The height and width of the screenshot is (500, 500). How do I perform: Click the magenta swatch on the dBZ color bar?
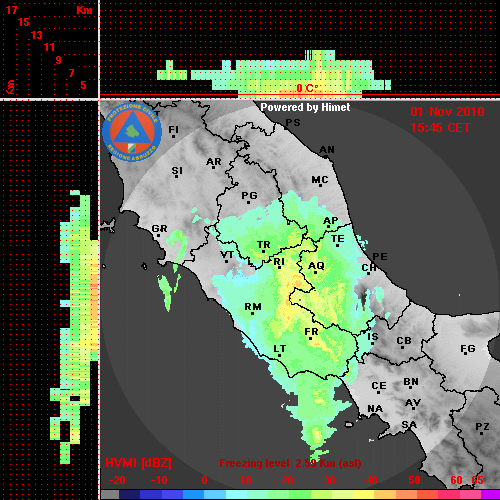tap(491, 495)
